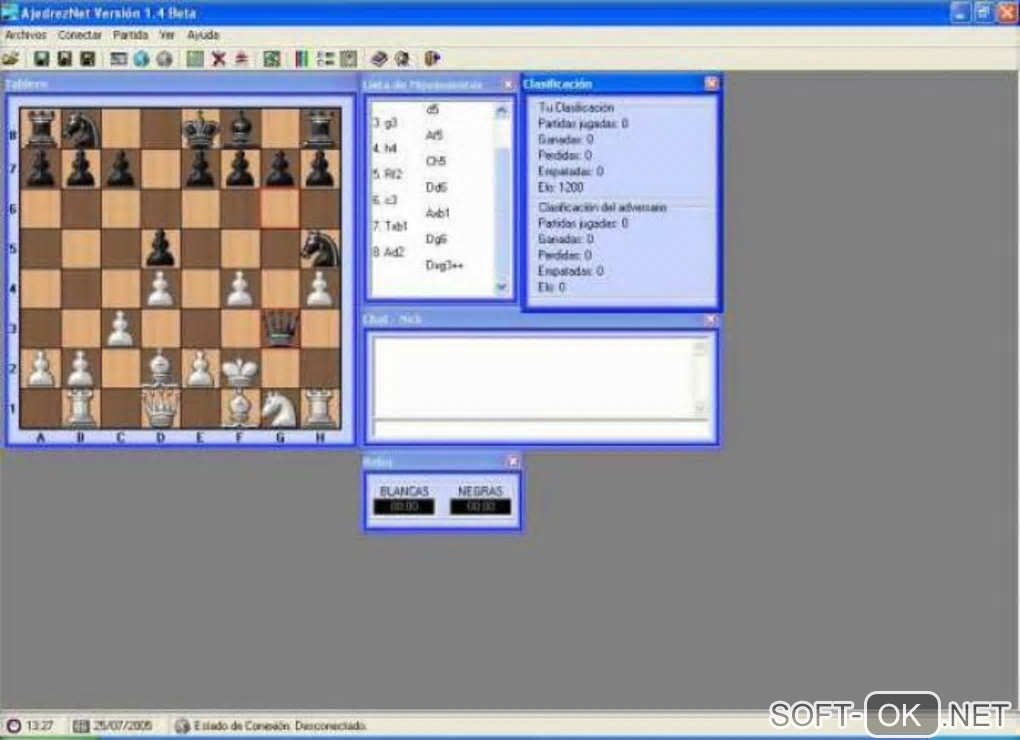Click the red X toolbar icon
Screen dimensions: 1020x740
tap(219, 59)
